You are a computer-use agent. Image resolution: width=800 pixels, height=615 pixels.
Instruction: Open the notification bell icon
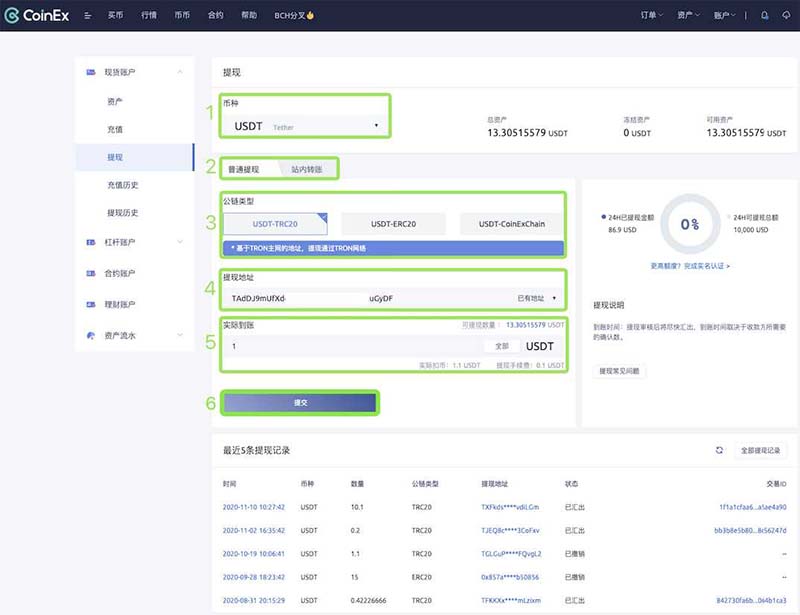click(764, 15)
